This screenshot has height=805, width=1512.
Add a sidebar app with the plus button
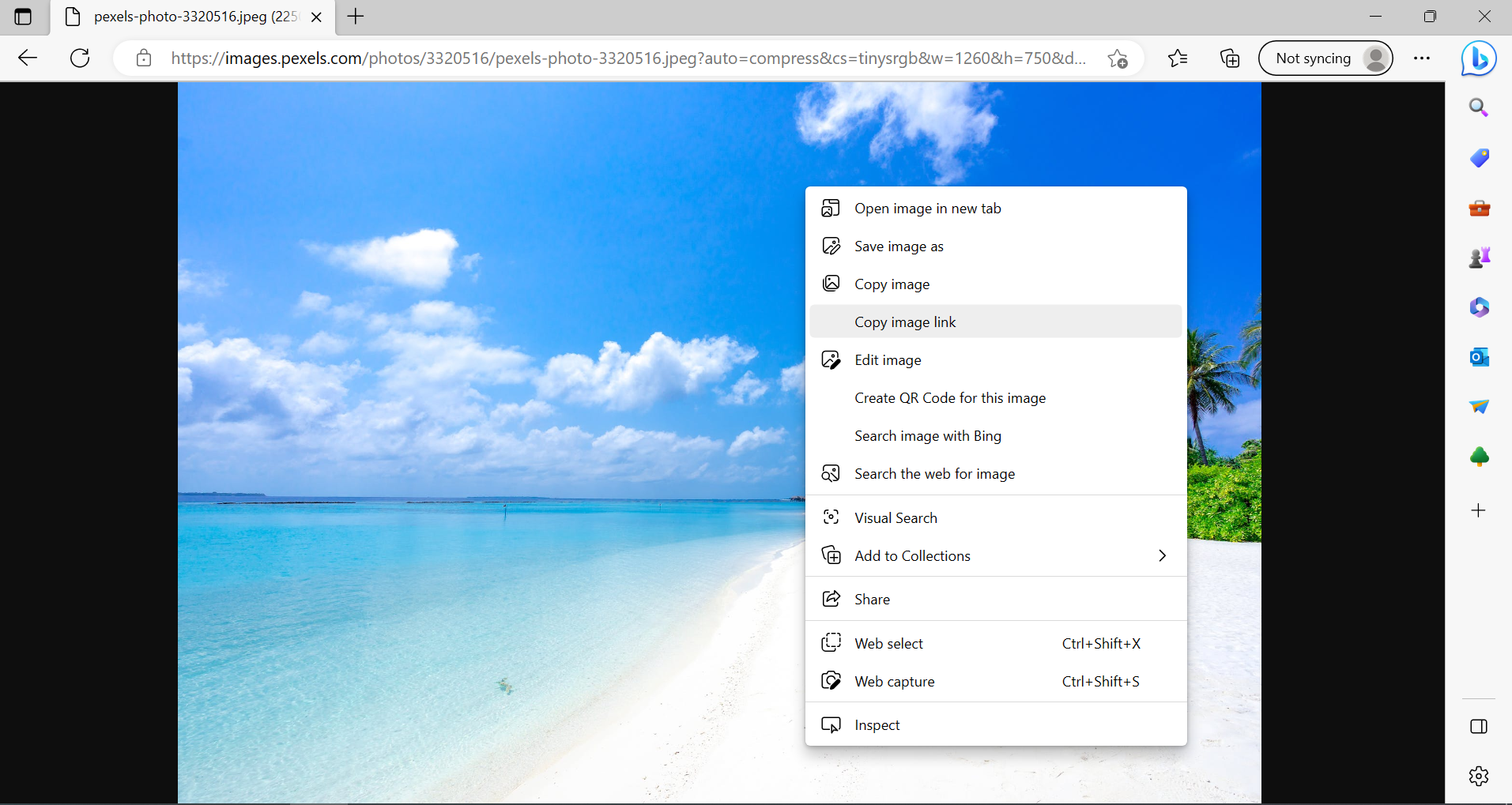tap(1478, 510)
